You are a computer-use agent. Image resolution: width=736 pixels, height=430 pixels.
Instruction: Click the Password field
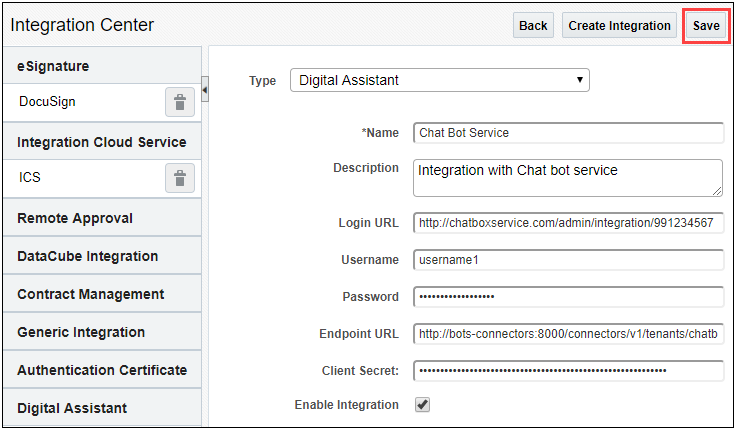click(x=568, y=297)
